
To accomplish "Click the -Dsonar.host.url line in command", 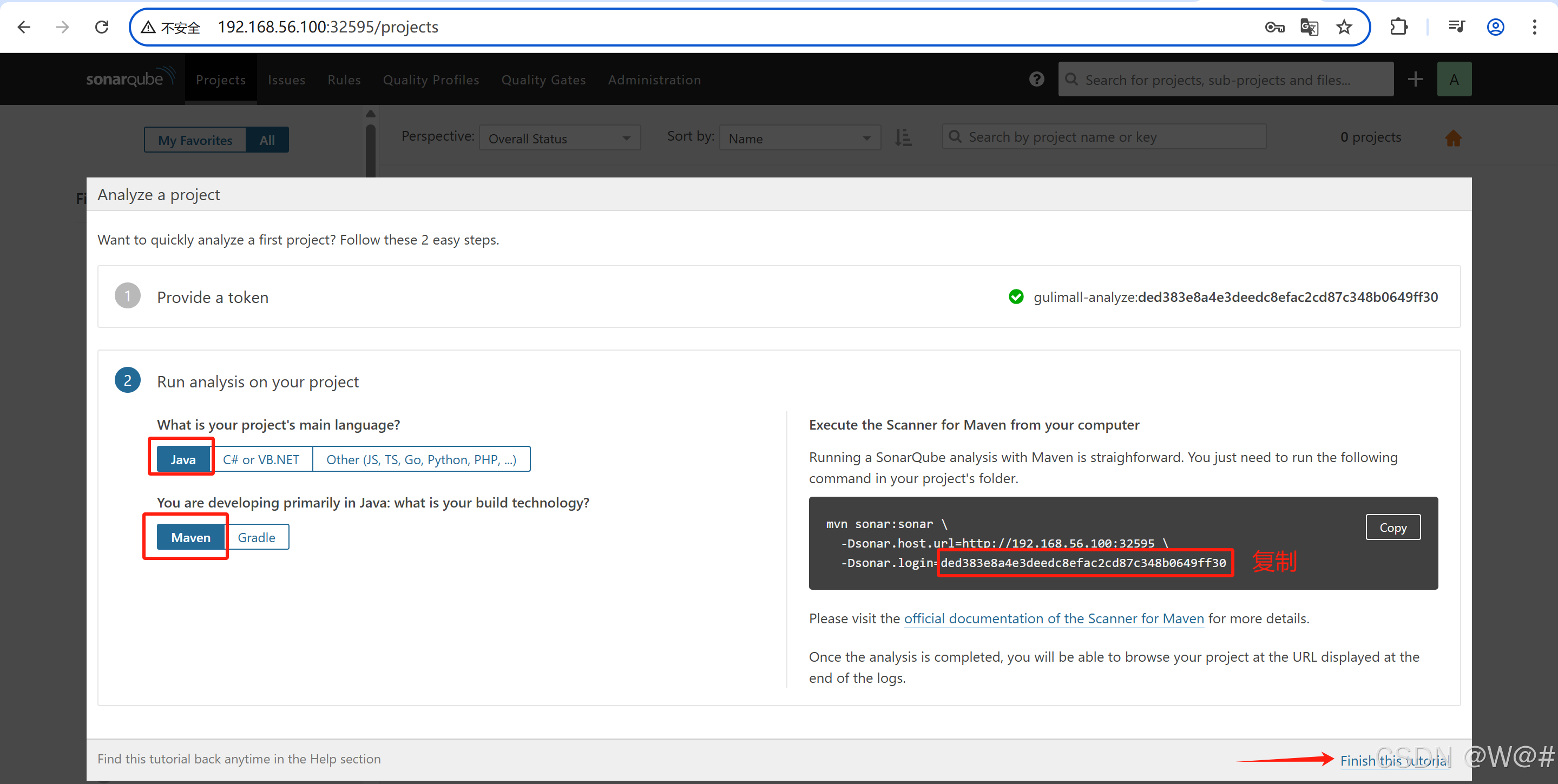I will click(x=1004, y=543).
